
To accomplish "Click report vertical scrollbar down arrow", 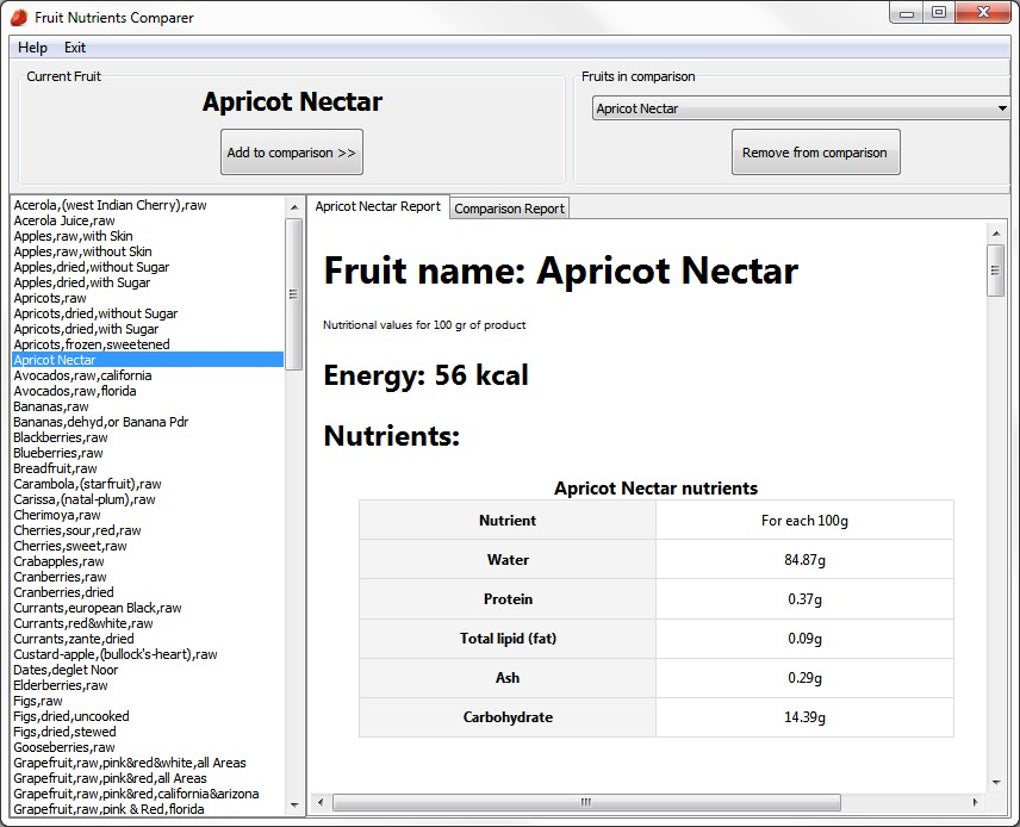I will click(x=995, y=781).
